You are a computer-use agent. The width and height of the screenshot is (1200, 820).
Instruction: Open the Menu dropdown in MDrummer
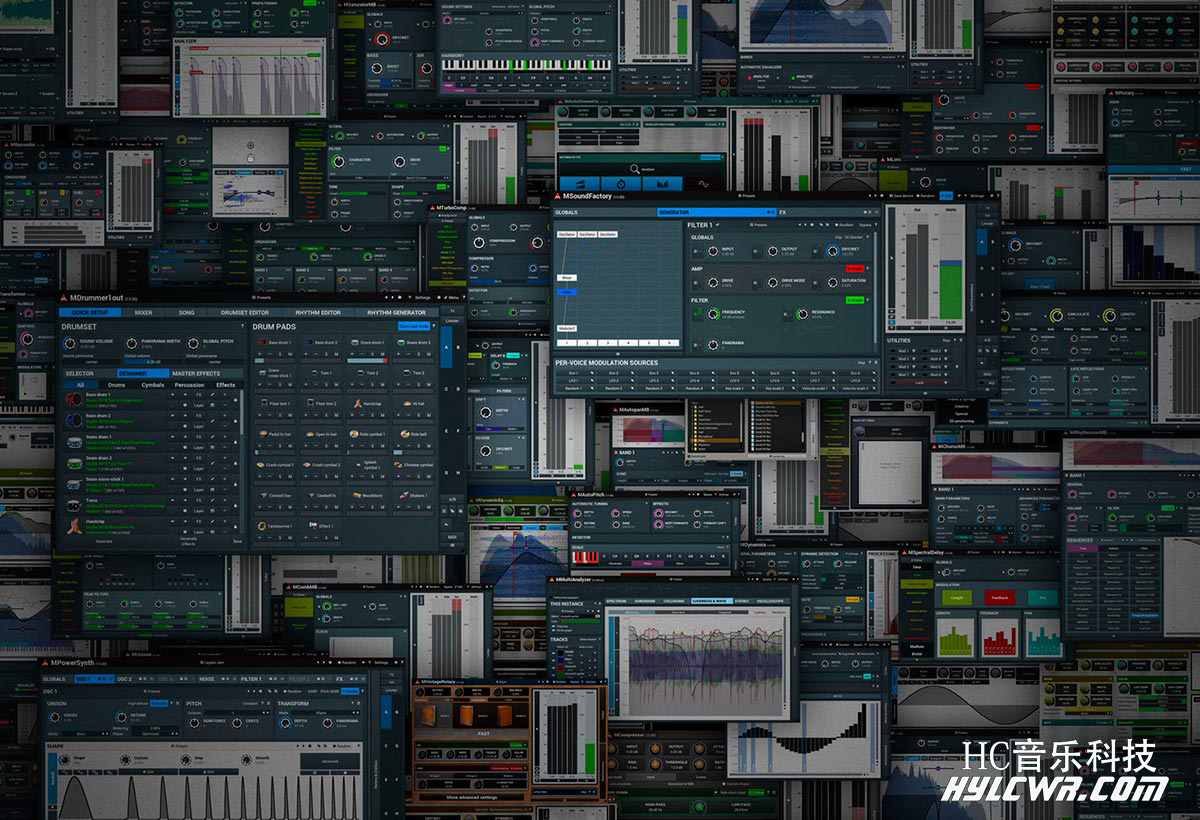click(452, 297)
